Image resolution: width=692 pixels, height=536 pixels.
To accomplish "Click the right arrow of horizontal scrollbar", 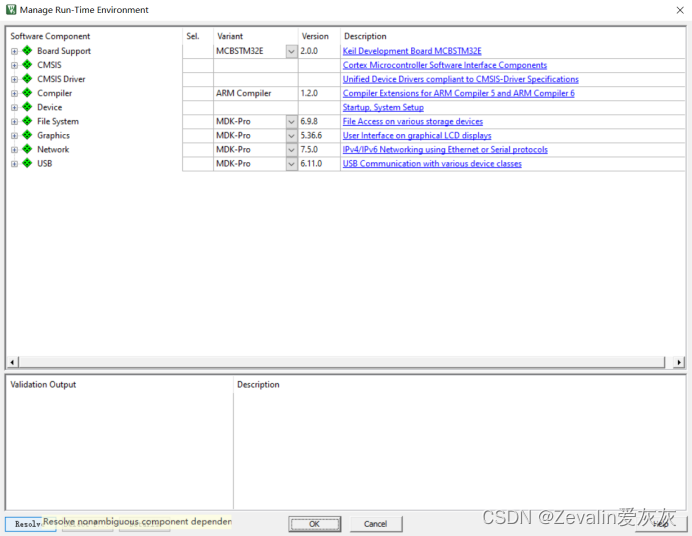I will coord(679,362).
